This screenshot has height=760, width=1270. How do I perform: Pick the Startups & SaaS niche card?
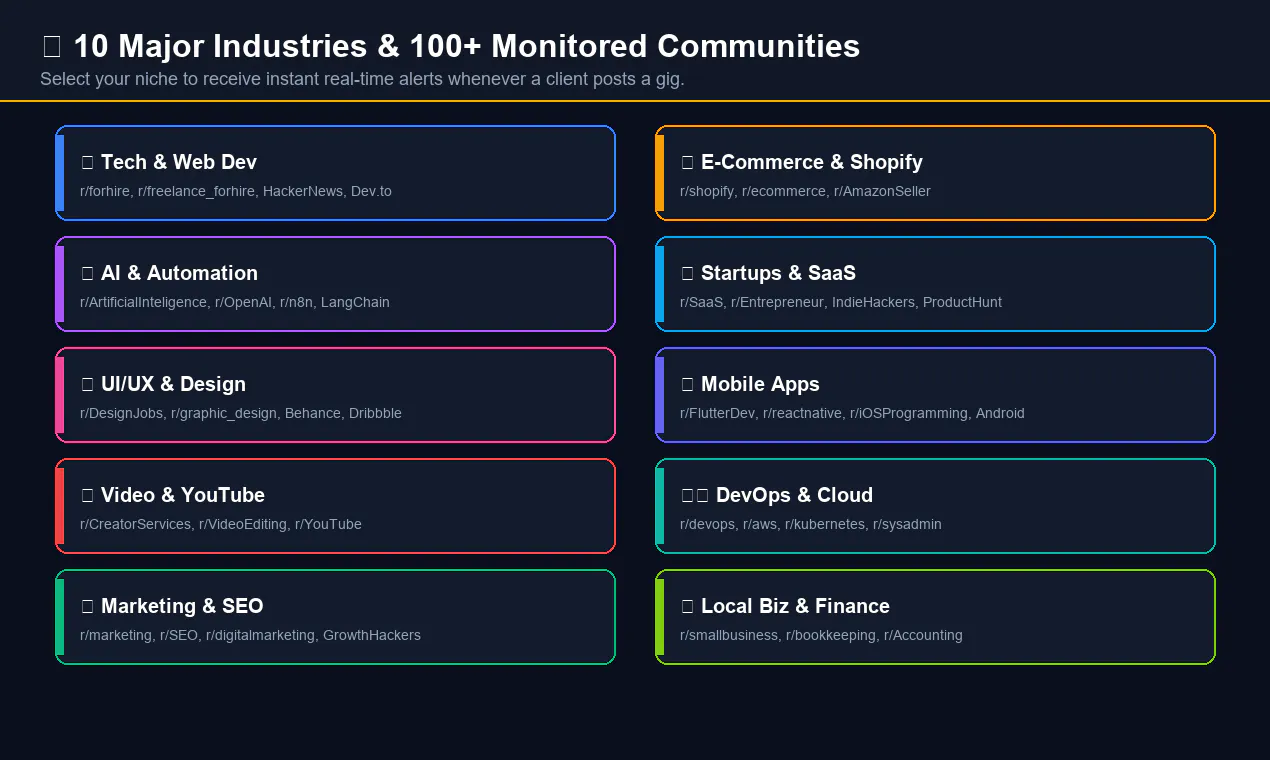935,284
